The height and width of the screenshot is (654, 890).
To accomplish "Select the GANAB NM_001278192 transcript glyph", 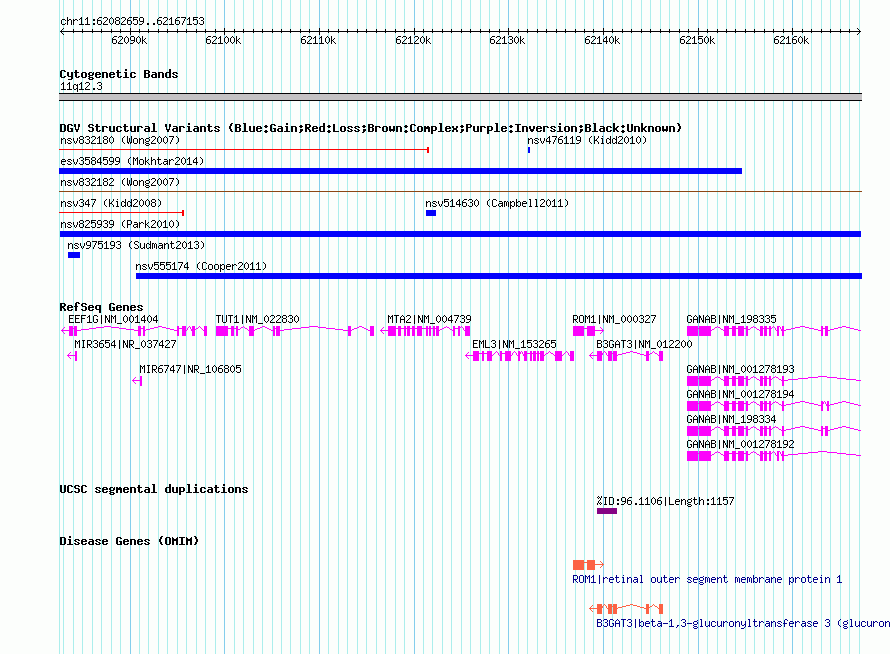I will pyautogui.click(x=774, y=456).
